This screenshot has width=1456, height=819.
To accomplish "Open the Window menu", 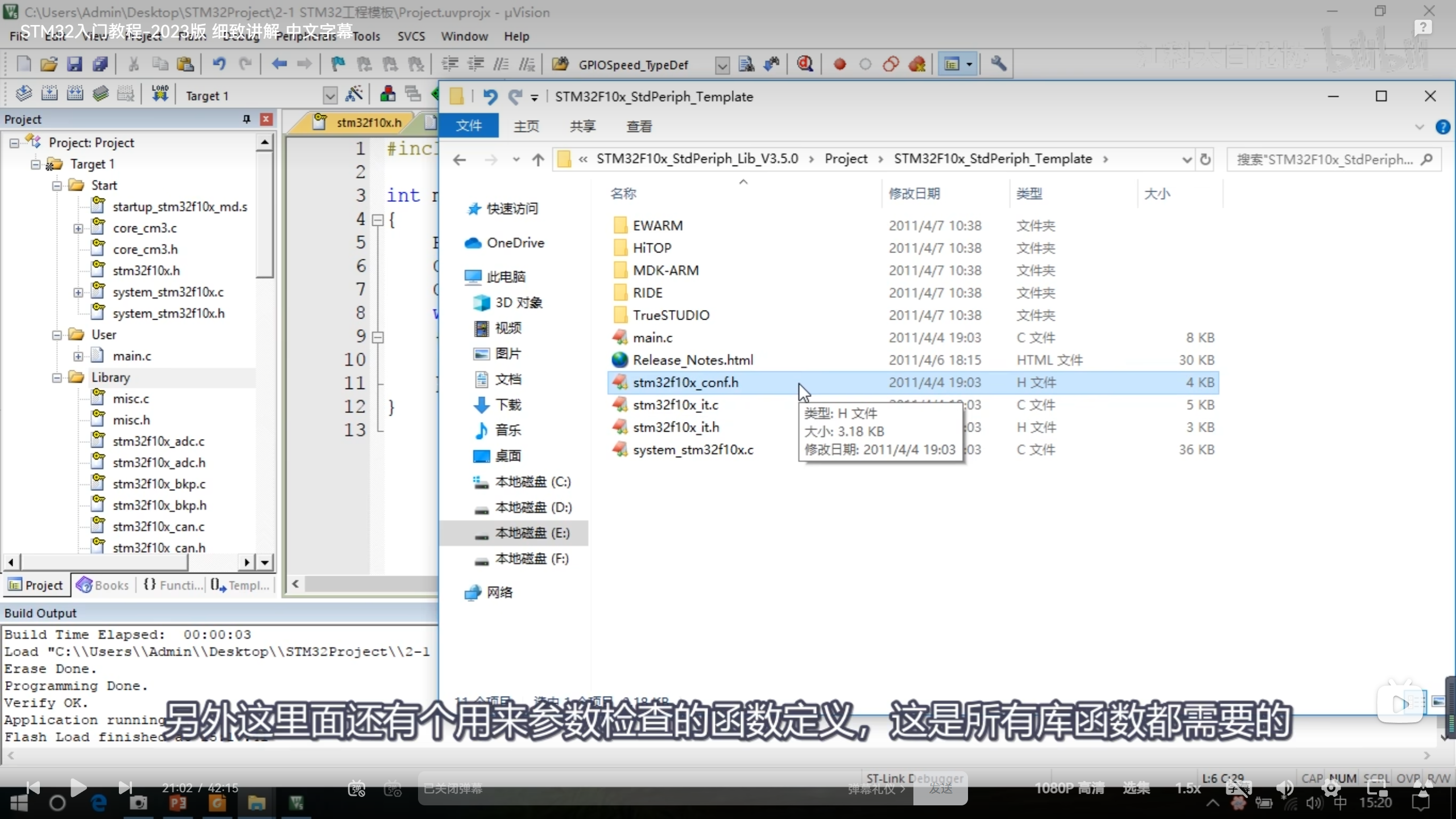I will point(464,36).
